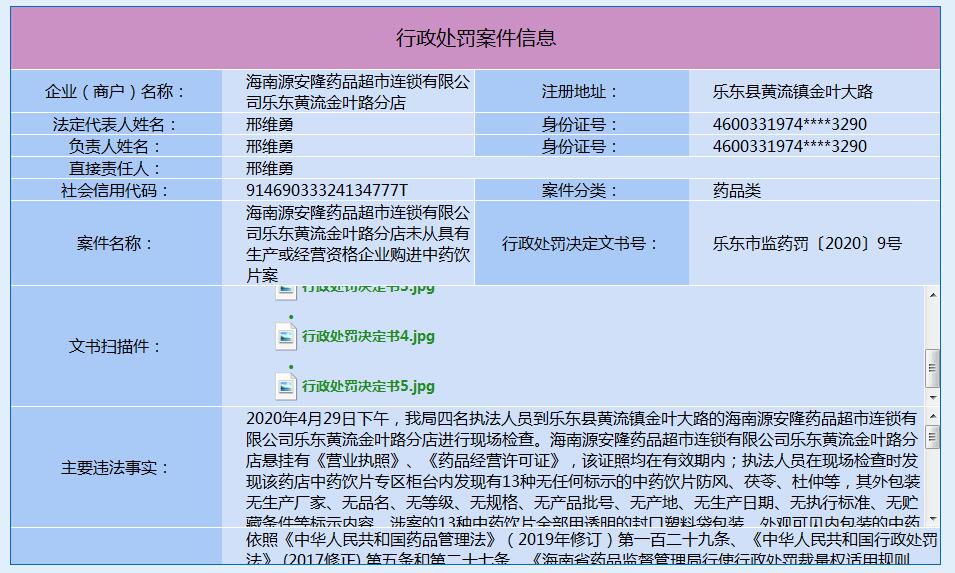Click the social credit code 91469033324134777T

coord(328,190)
